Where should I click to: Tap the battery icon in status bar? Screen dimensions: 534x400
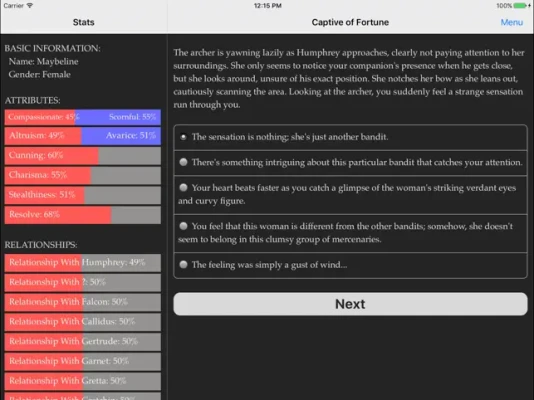520,5
